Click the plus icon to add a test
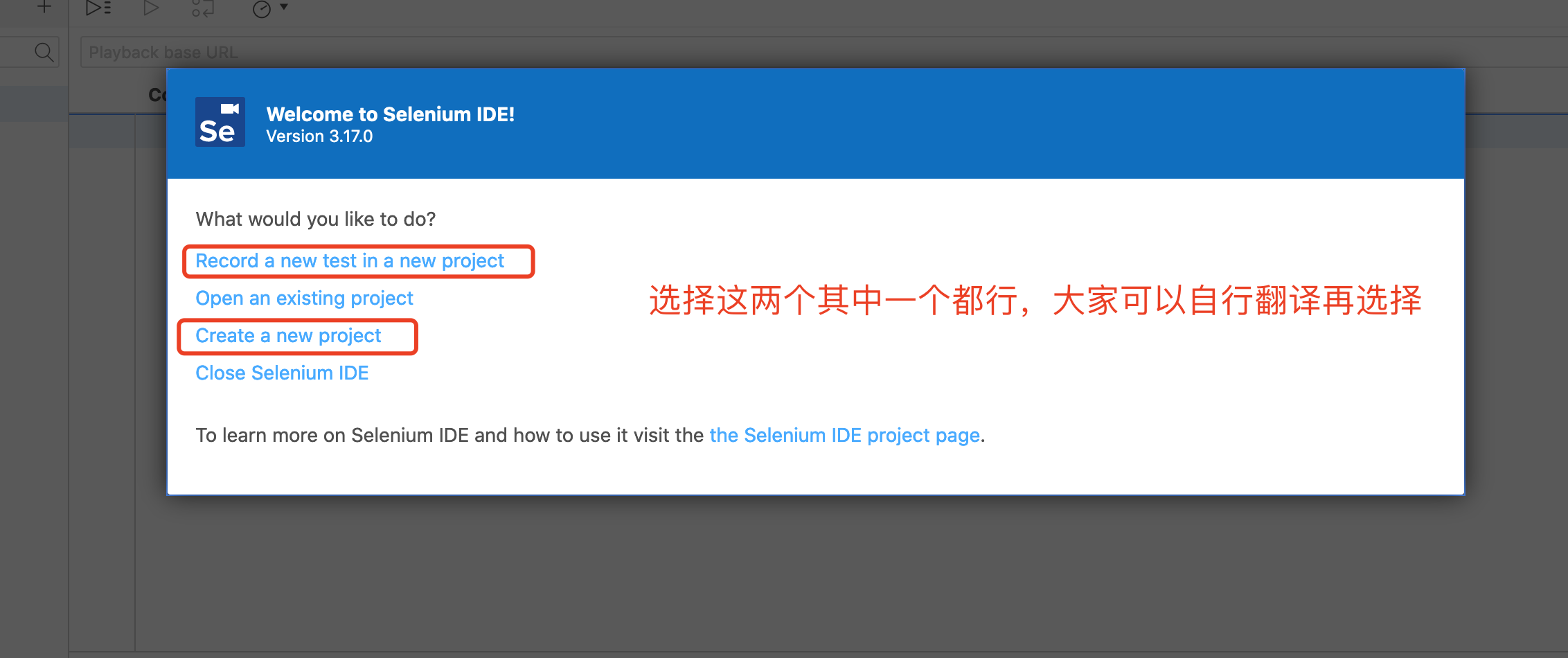This screenshot has width=1568, height=658. coord(44,7)
